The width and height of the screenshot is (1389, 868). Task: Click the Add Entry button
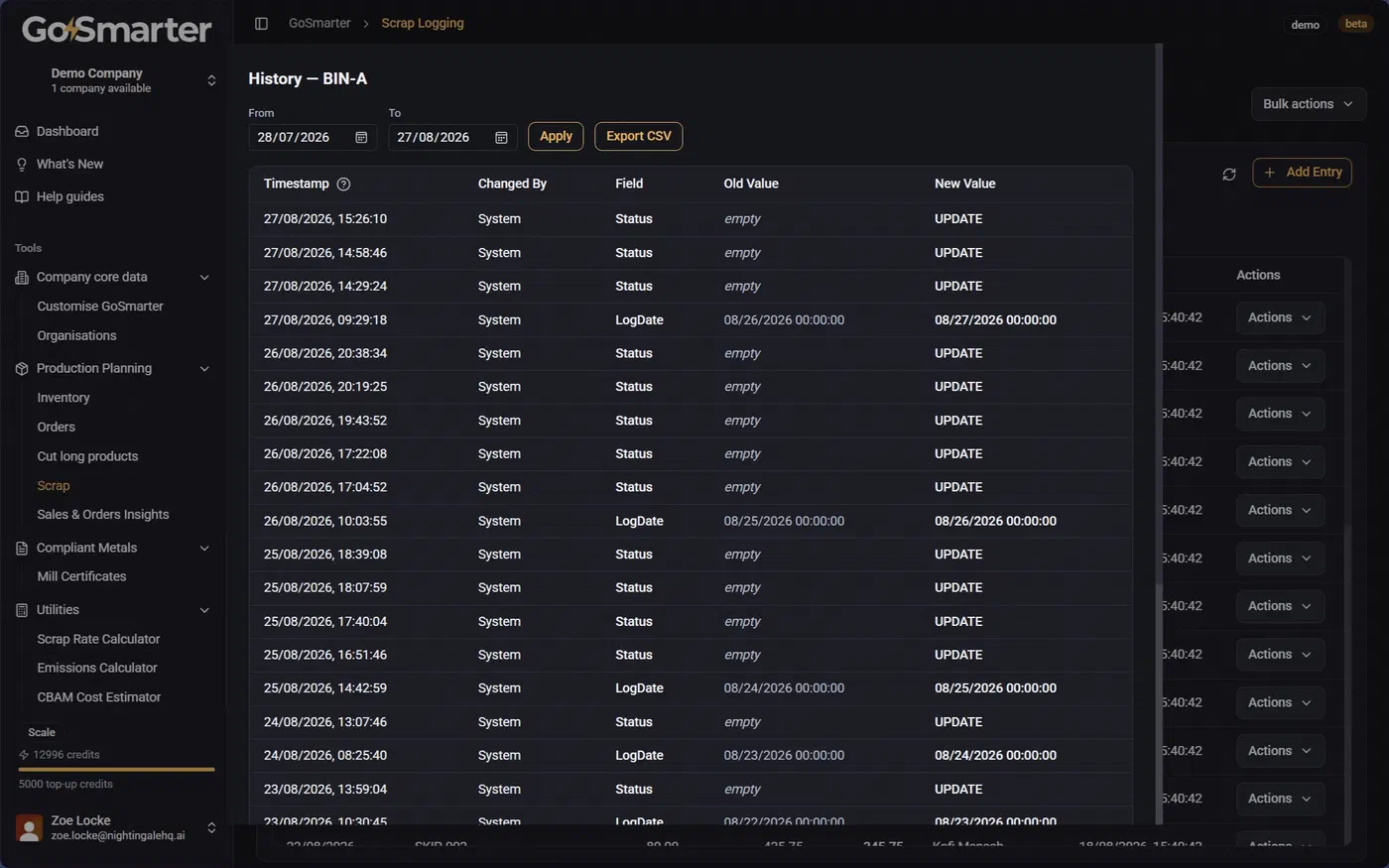click(x=1303, y=173)
